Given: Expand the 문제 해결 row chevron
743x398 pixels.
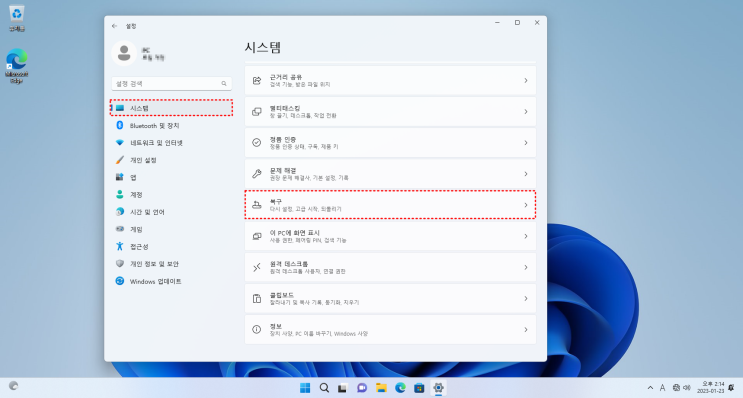Looking at the screenshot, I should (x=526, y=174).
